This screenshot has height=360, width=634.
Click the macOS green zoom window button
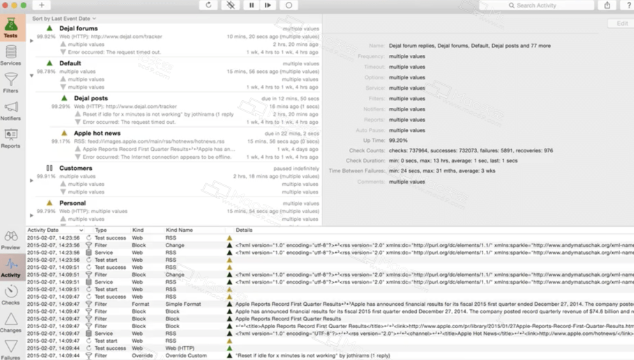click(23, 5)
